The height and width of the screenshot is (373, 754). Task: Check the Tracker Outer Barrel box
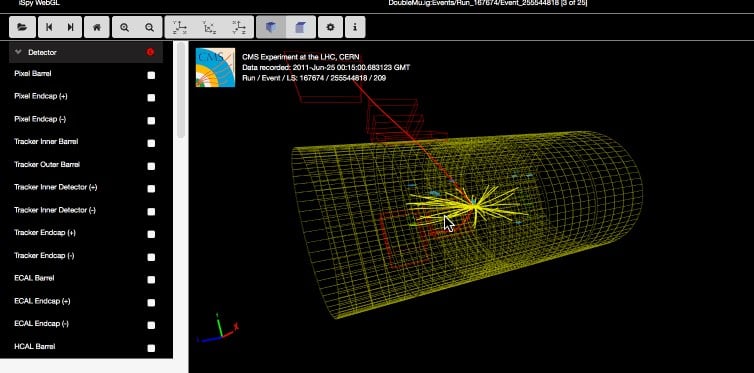151,166
